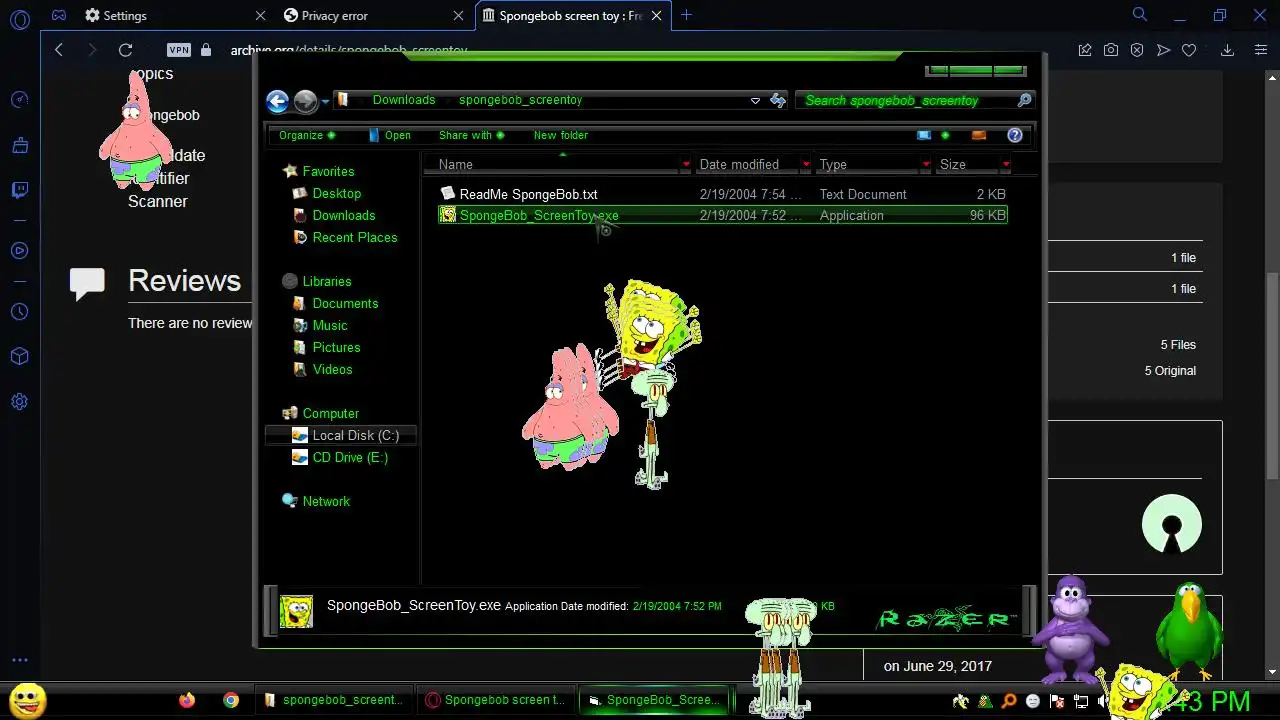The width and height of the screenshot is (1280, 720).
Task: Open the Videos library
Action: coord(332,369)
